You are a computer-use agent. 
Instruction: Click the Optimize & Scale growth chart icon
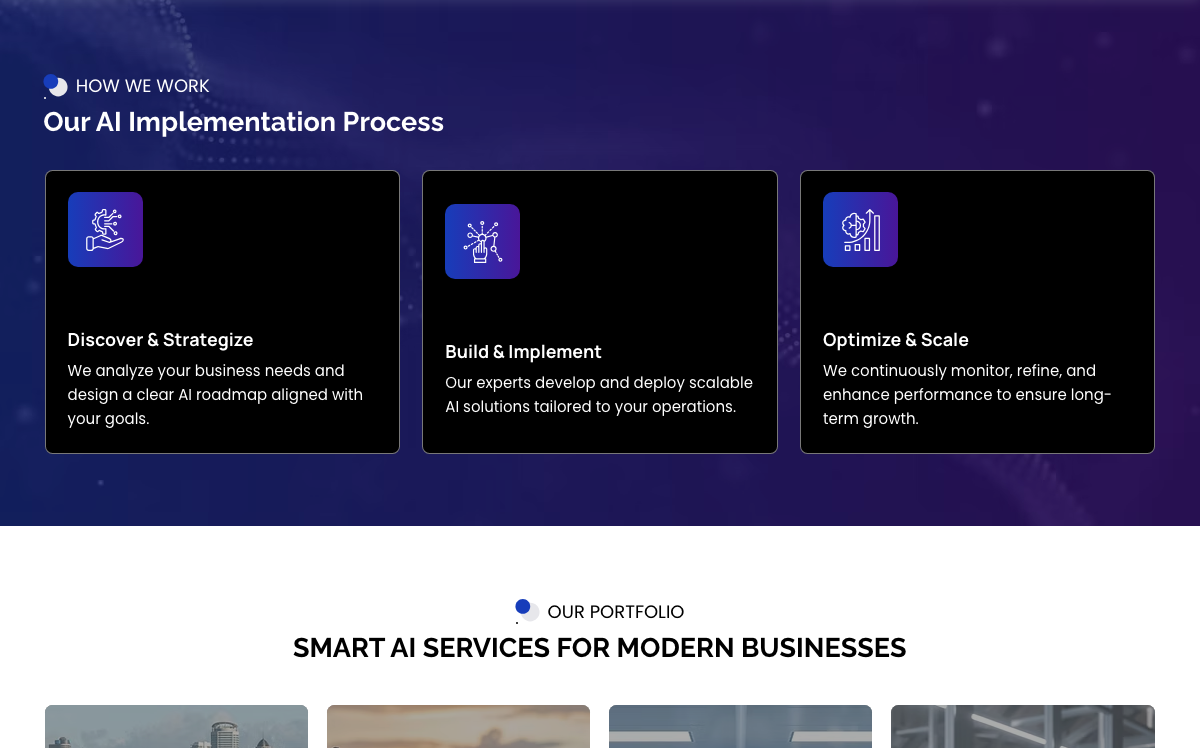point(860,229)
